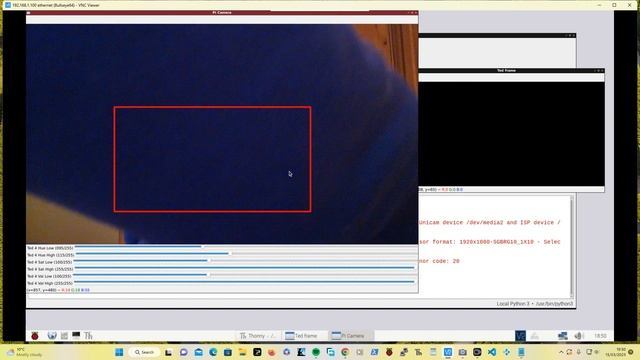The height and width of the screenshot is (360, 640).
Task: Select the active VNC Viewer icon on the Windows taskbar
Action: (448, 352)
